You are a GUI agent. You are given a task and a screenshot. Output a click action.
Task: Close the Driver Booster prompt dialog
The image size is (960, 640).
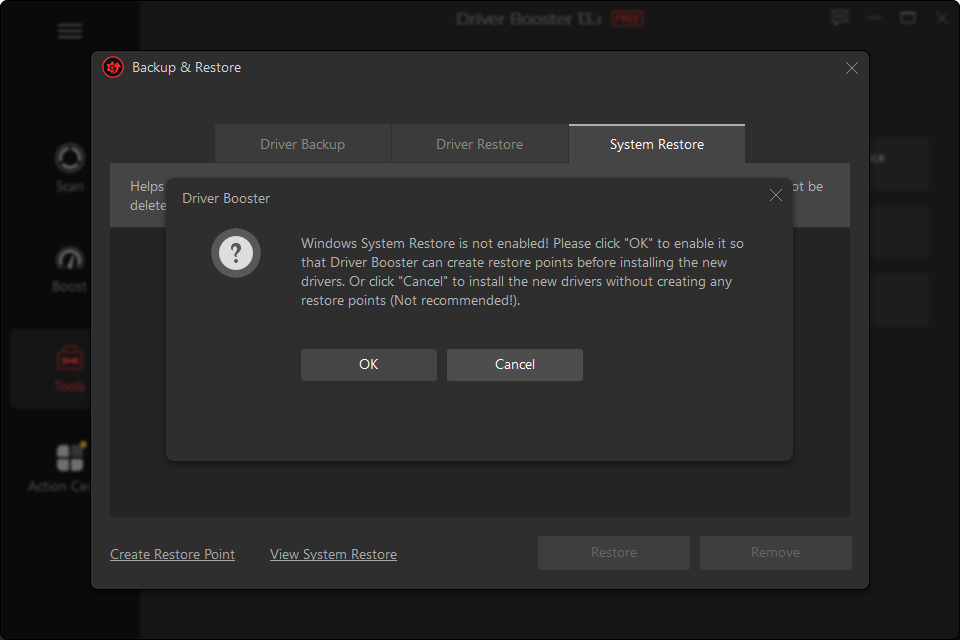pos(775,196)
